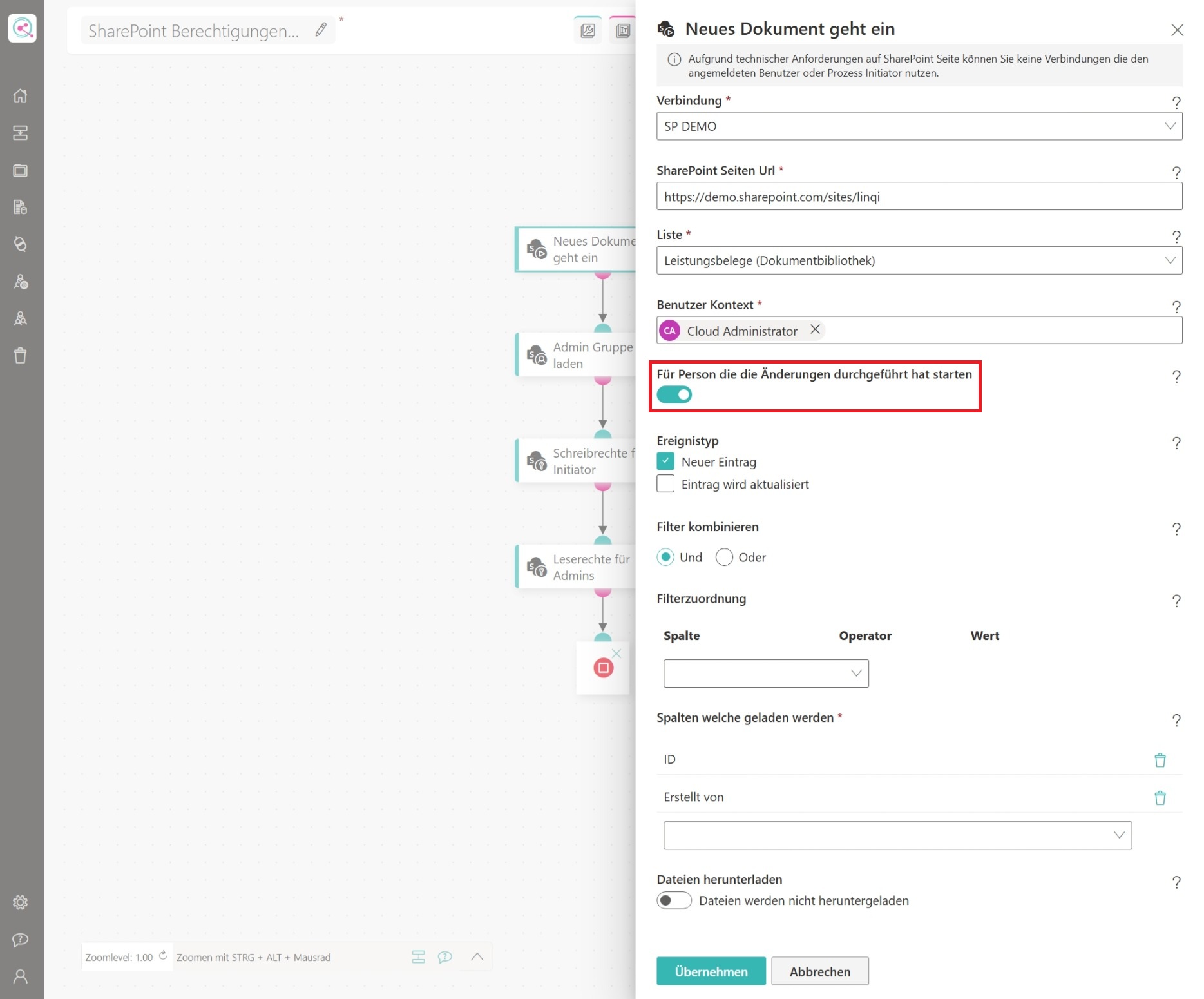The height and width of the screenshot is (999, 1204).
Task: Show help for Ereignistyp
Action: (x=1176, y=443)
